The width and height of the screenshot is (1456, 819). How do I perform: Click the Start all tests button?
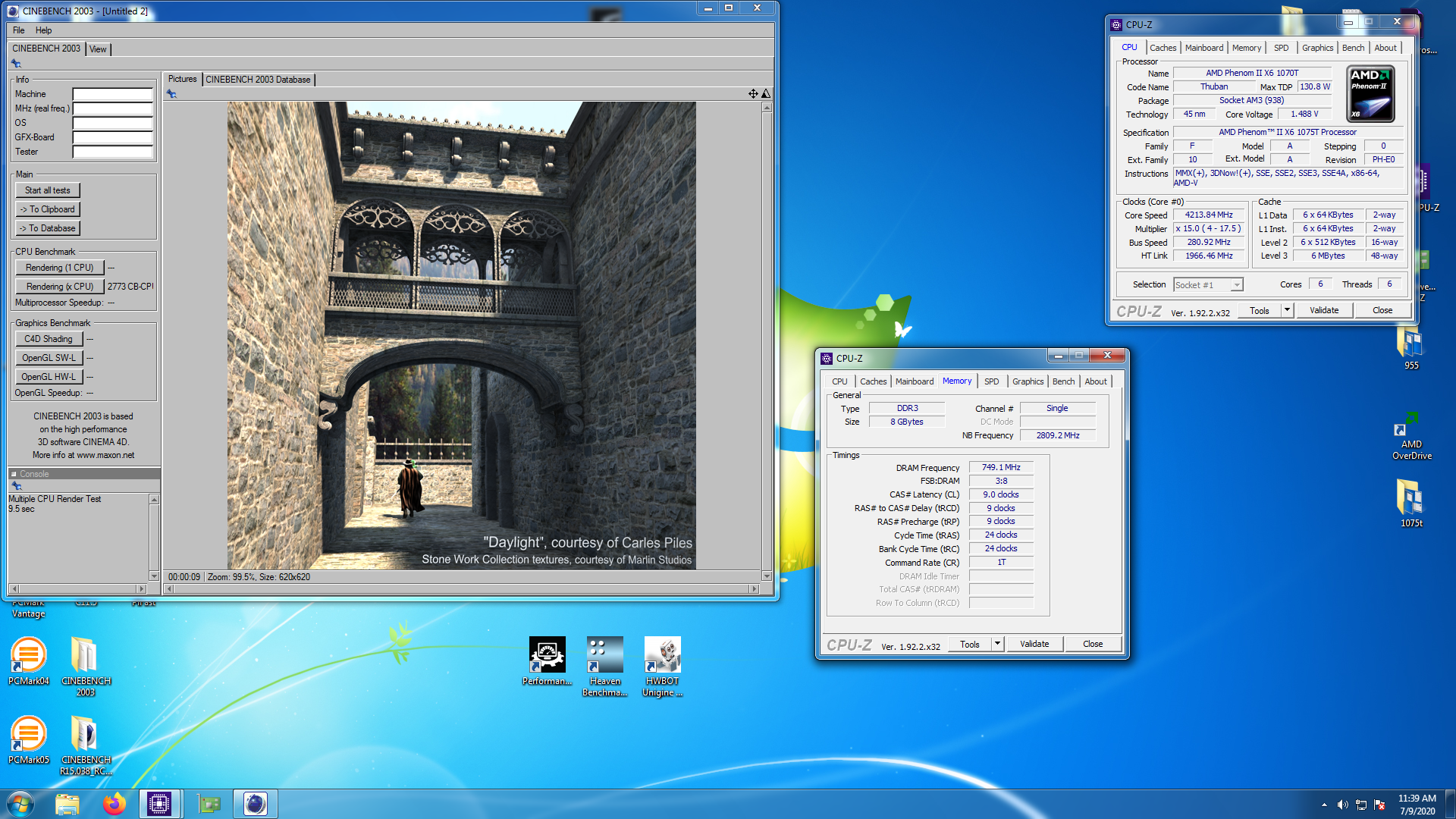48,190
